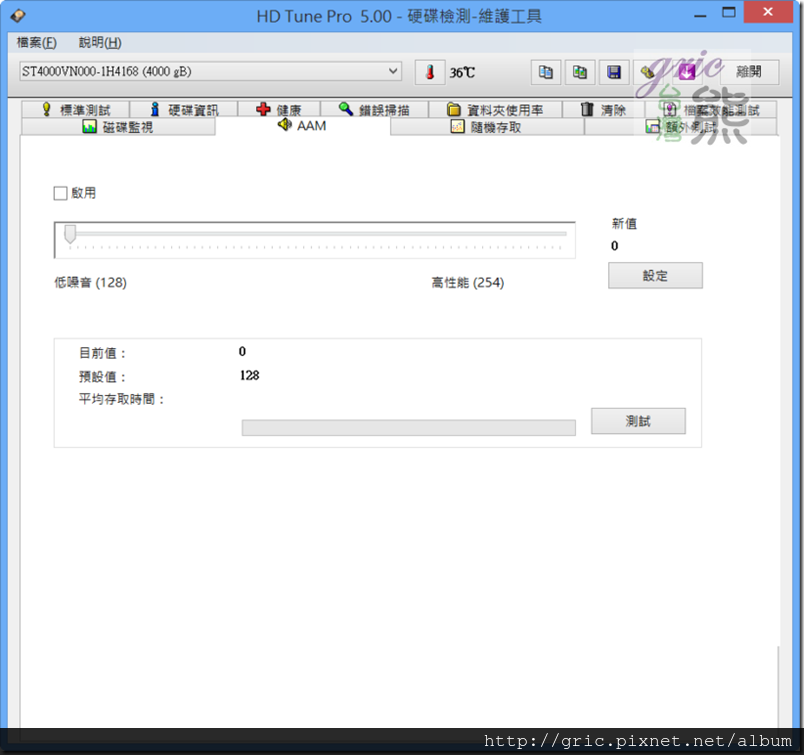Screen dimensions: 804x755
Task: Open the 清除 erase tab
Action: pos(604,109)
